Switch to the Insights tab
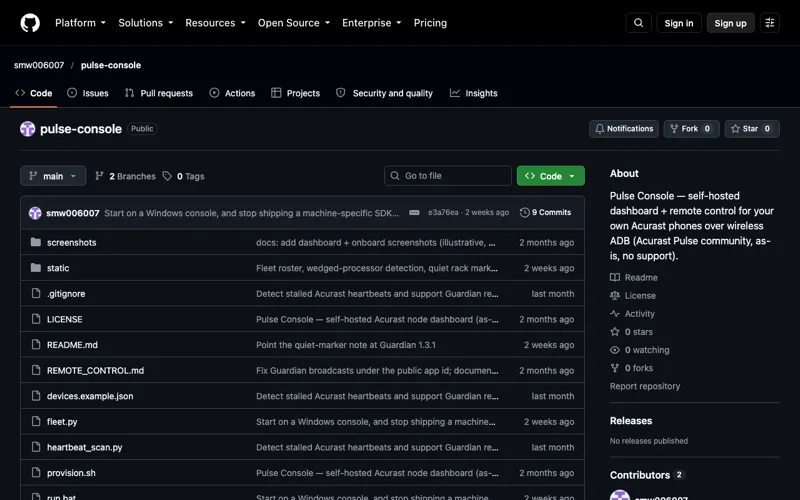Screen dimensions: 800x500 click(x=473, y=93)
